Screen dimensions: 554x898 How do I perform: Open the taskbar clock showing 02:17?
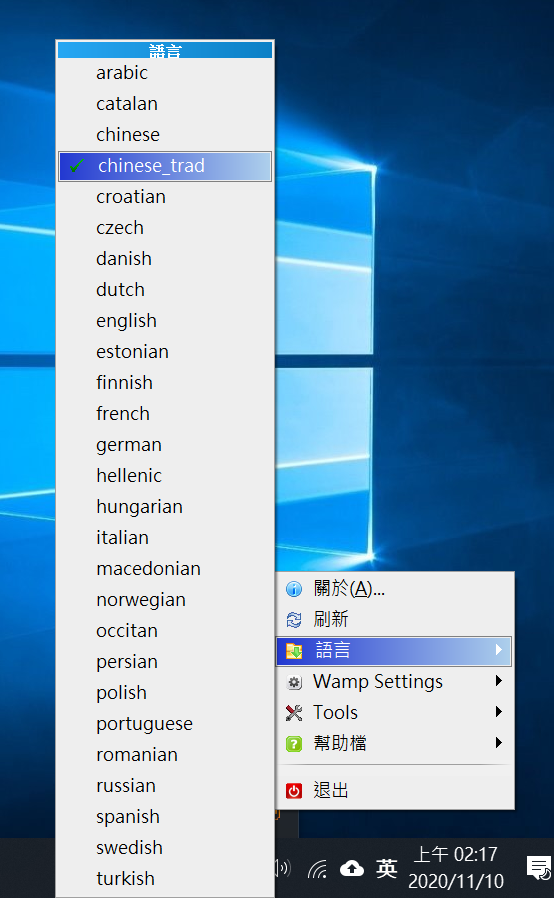coord(455,868)
